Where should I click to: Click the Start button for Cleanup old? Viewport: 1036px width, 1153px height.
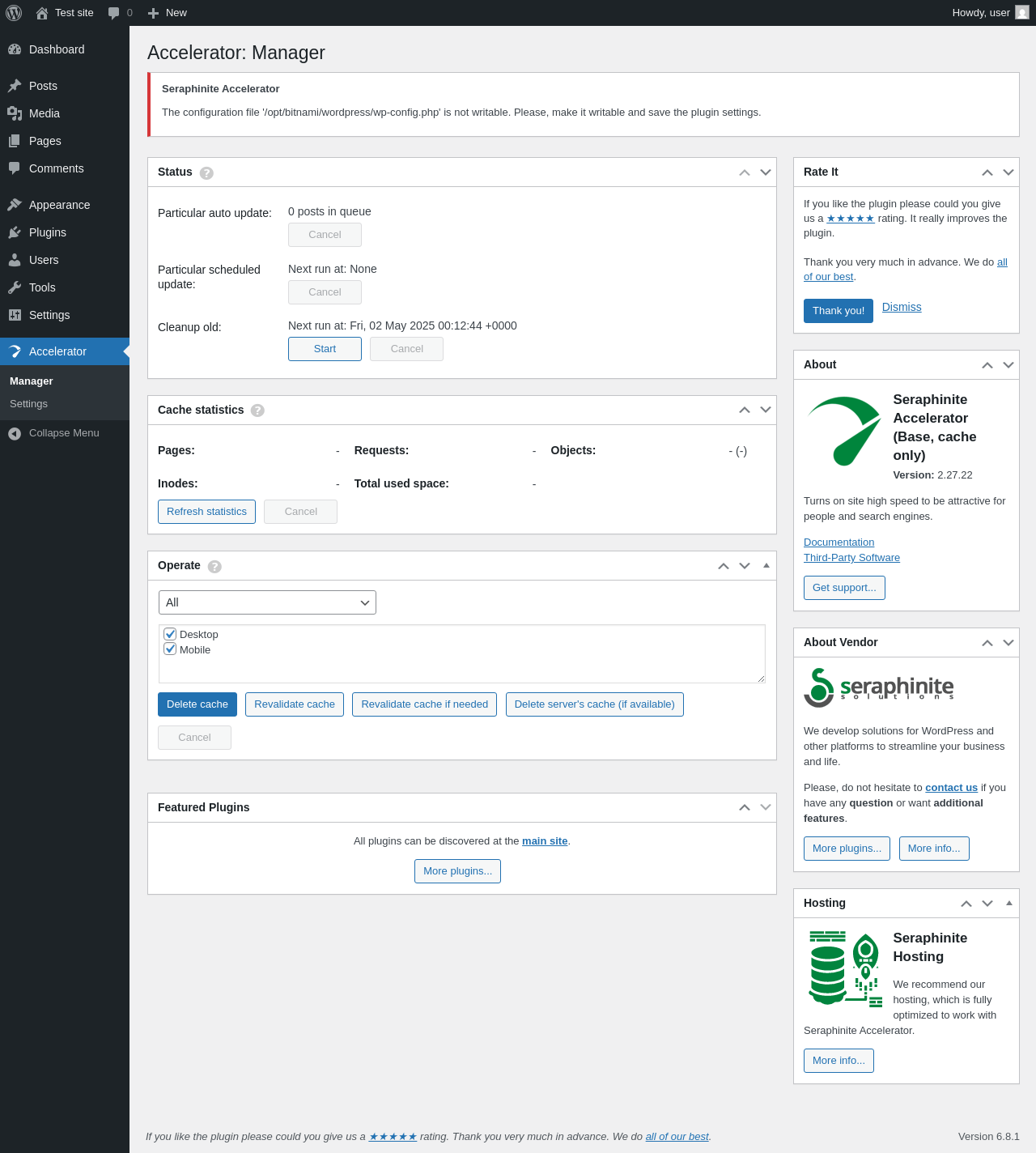pos(325,349)
